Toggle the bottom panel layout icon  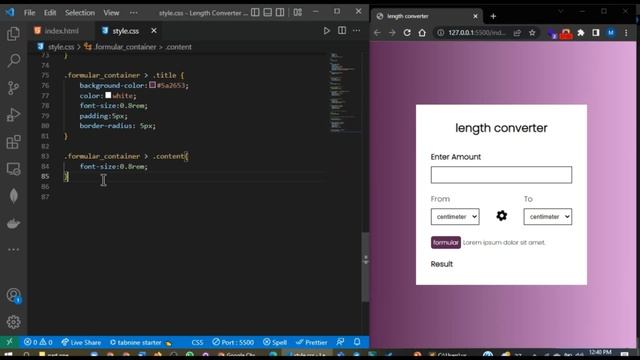tap(268, 12)
